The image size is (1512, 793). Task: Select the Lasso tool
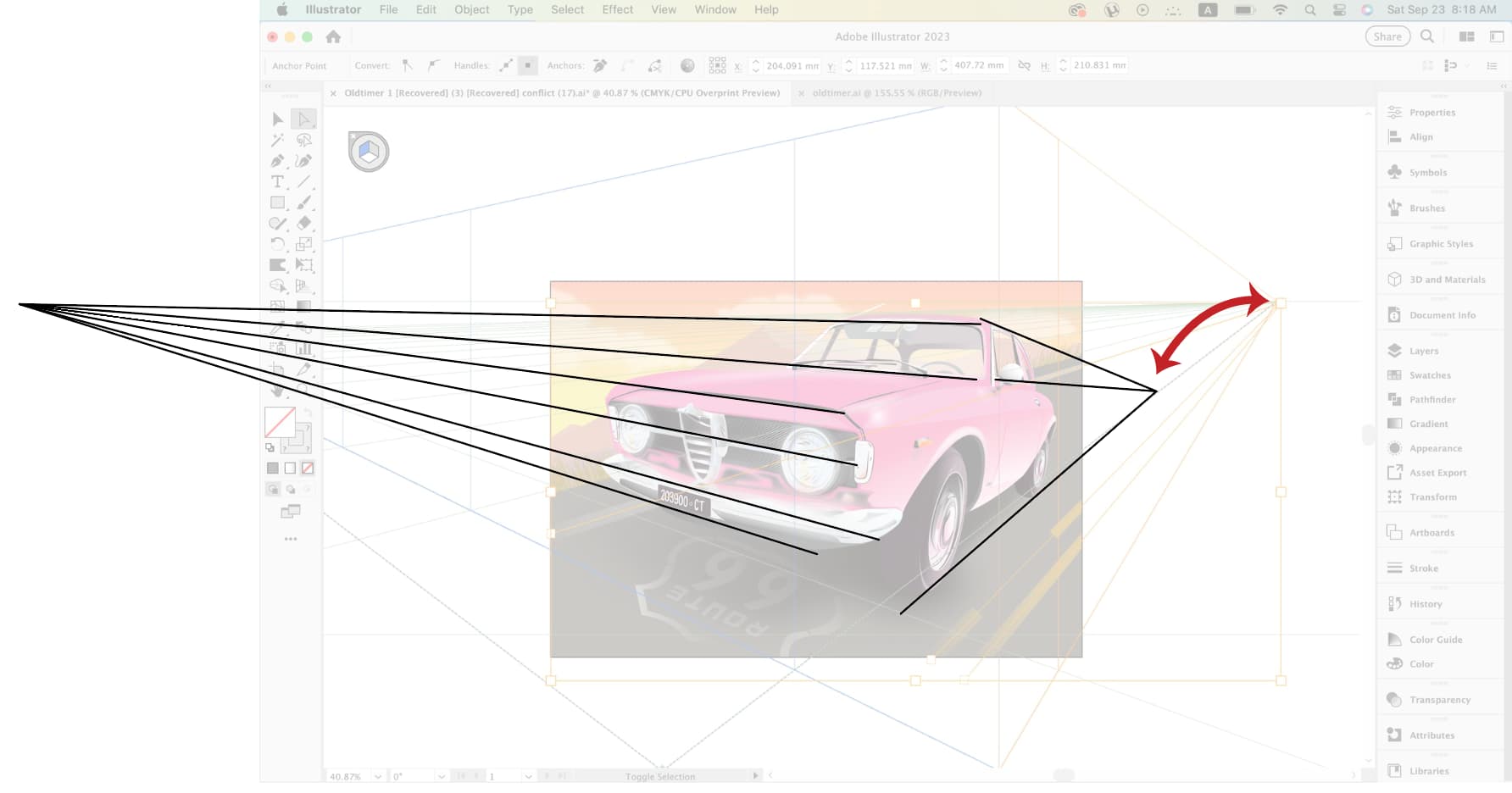[303, 141]
